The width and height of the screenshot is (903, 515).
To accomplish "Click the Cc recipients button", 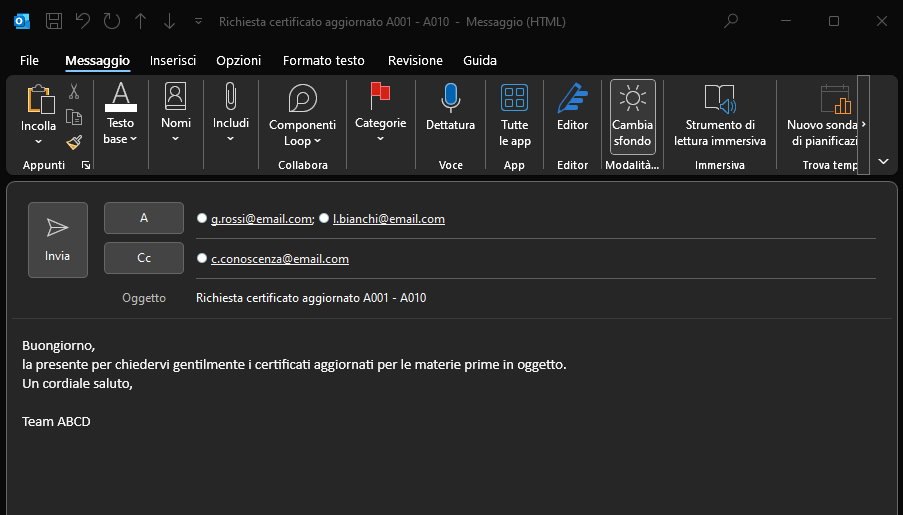I will tap(144, 258).
